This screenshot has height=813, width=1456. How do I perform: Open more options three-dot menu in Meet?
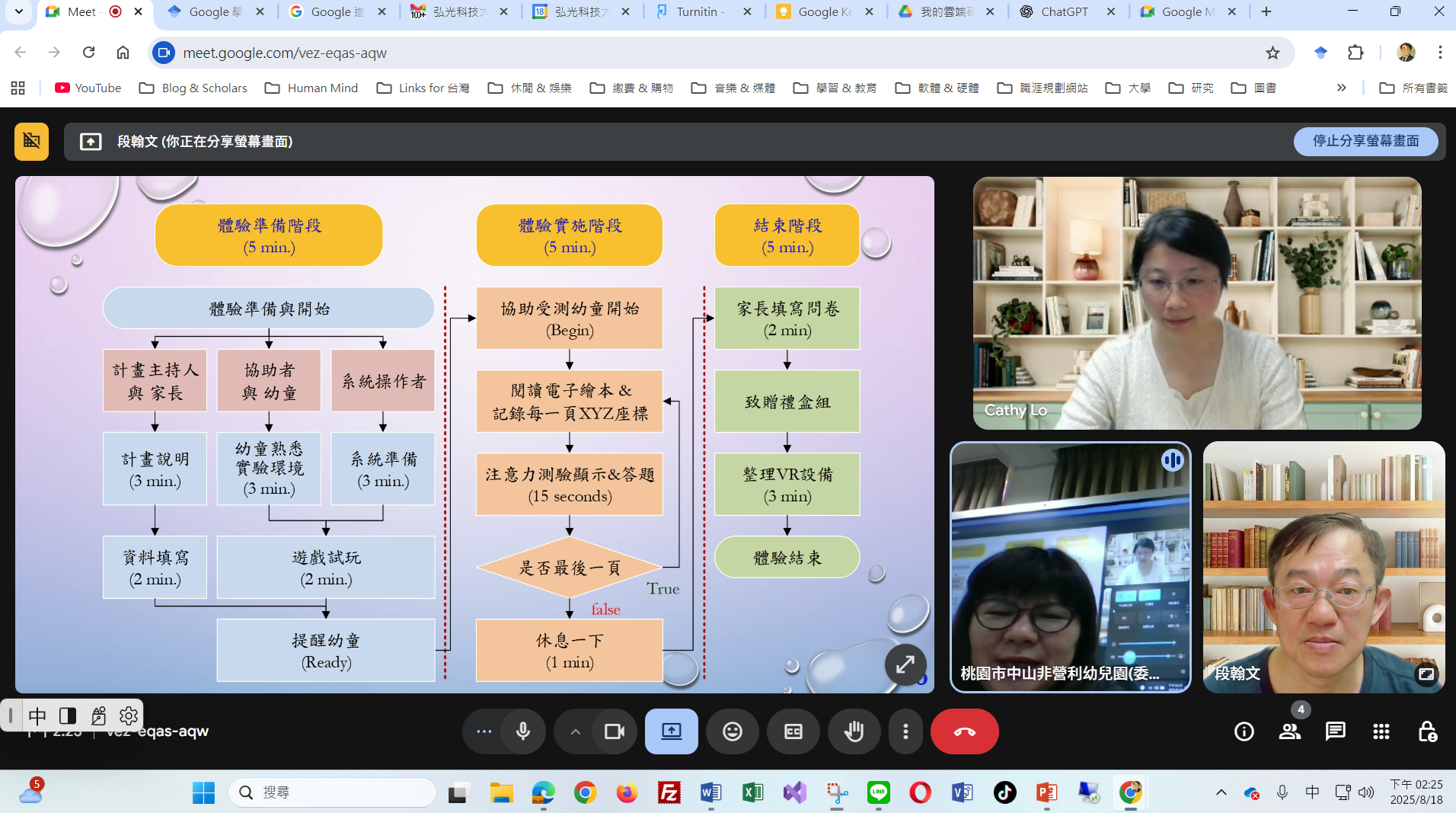coord(905,731)
